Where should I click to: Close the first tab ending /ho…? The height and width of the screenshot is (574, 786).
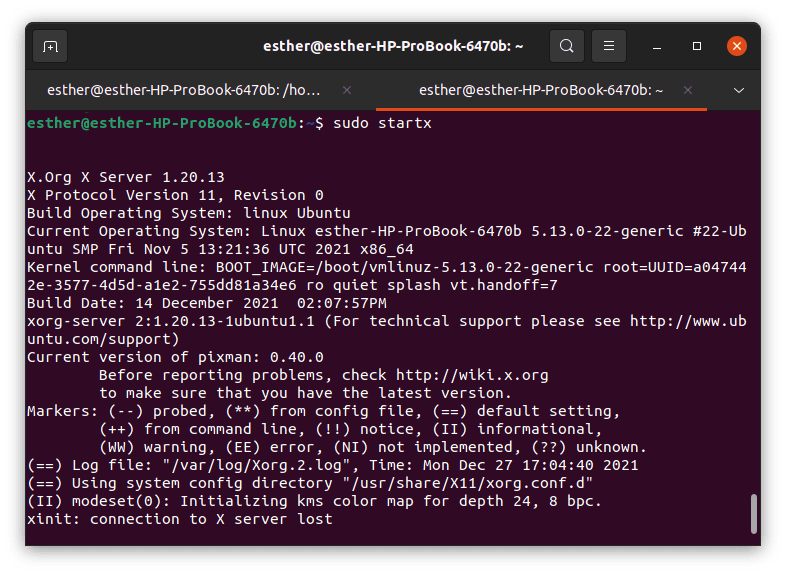tap(346, 90)
